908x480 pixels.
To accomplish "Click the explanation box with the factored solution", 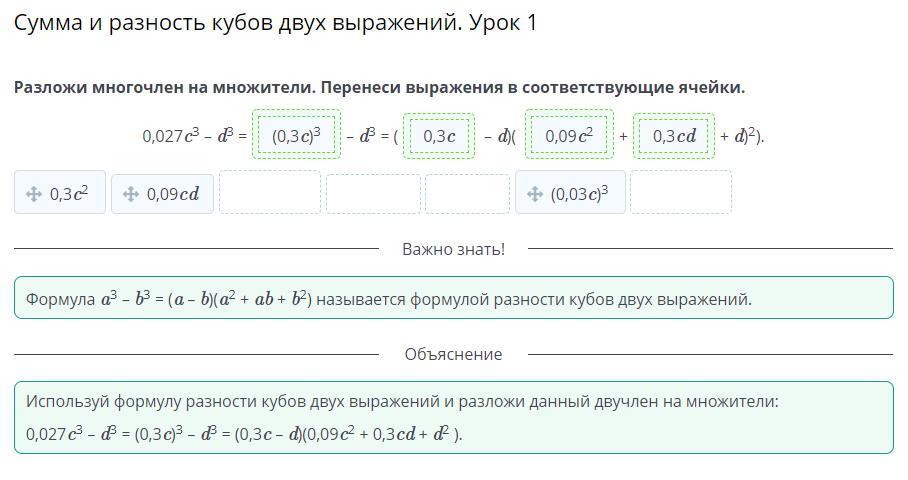I will (453, 417).
